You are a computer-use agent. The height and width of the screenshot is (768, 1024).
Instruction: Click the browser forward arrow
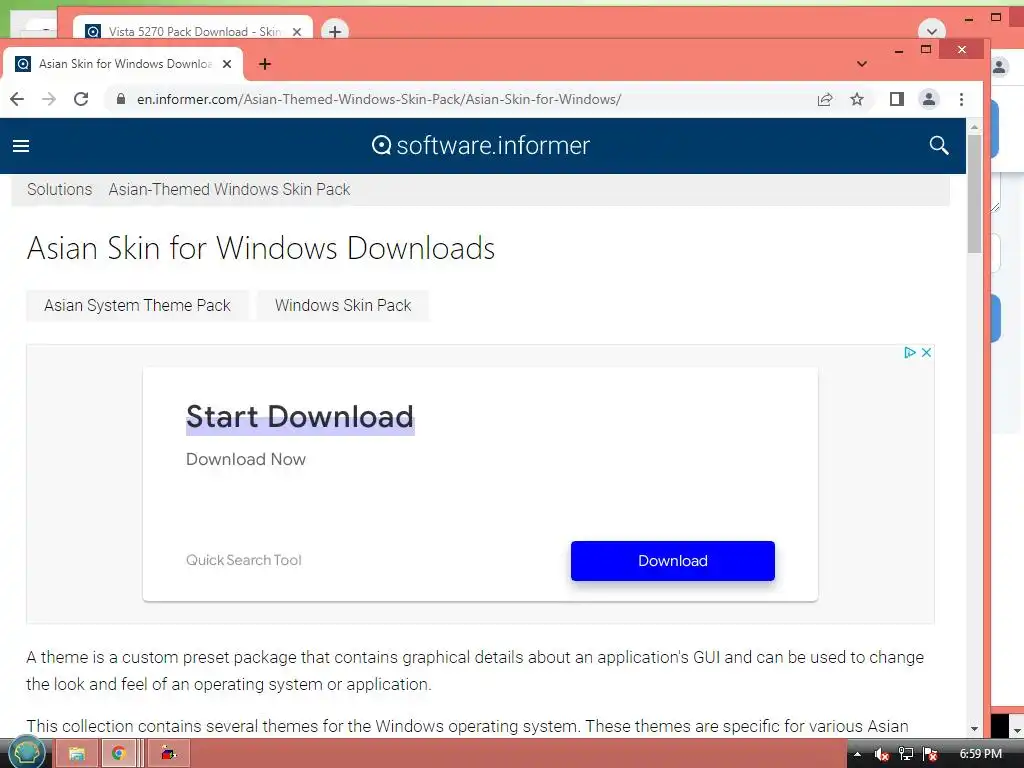click(x=49, y=99)
